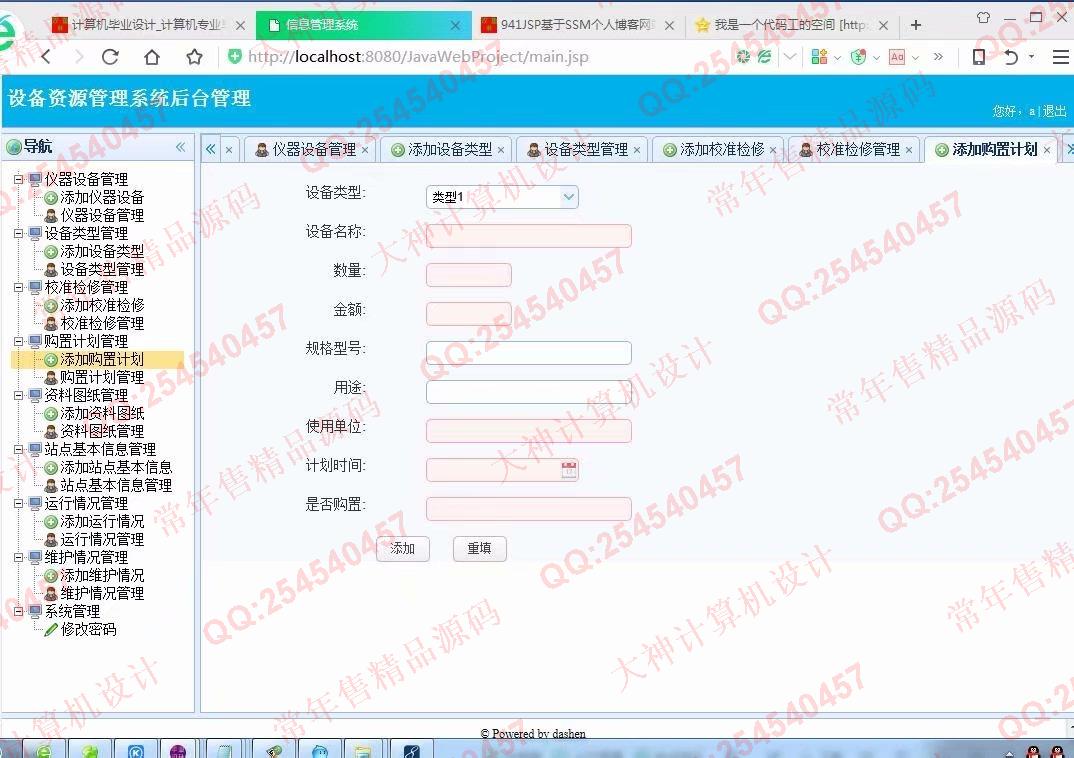
Task: Switch to 计算机毕业设计 browser tab
Action: pos(148,25)
